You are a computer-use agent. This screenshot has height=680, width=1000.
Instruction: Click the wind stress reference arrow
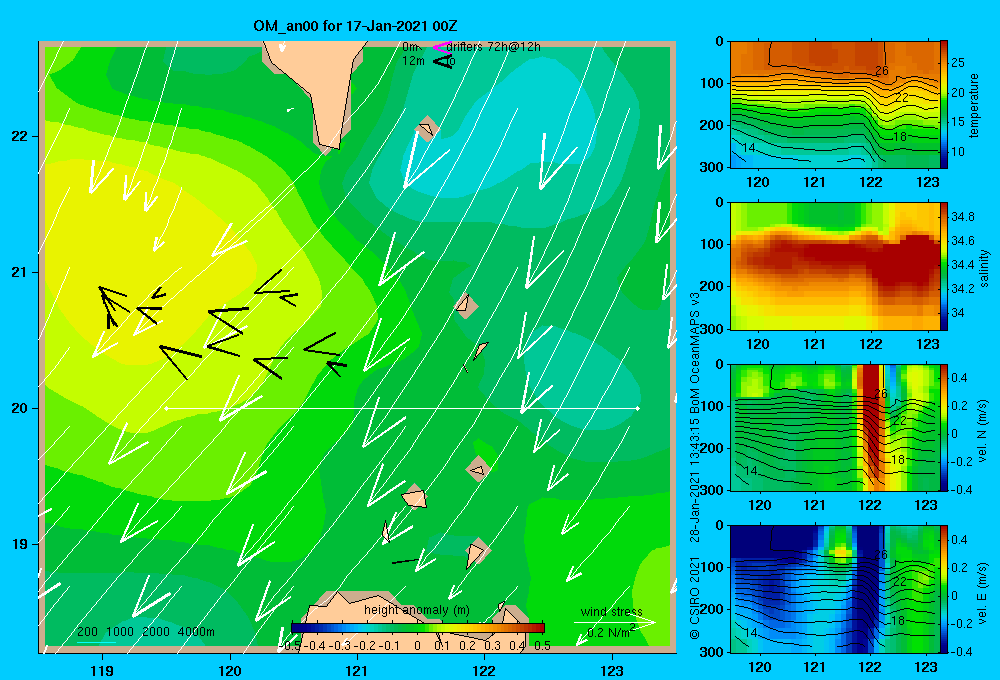pyautogui.click(x=615, y=622)
